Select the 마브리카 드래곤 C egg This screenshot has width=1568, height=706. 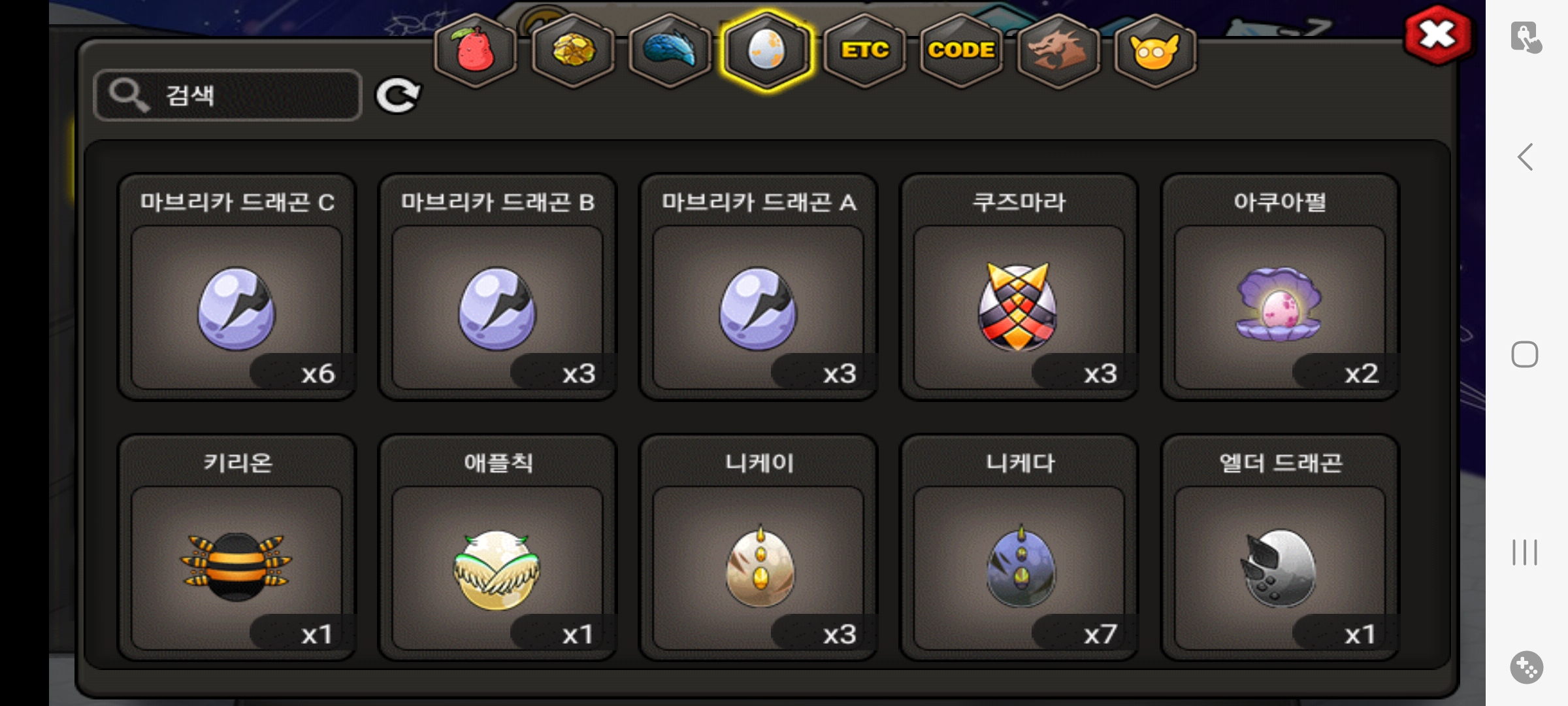pos(237,287)
